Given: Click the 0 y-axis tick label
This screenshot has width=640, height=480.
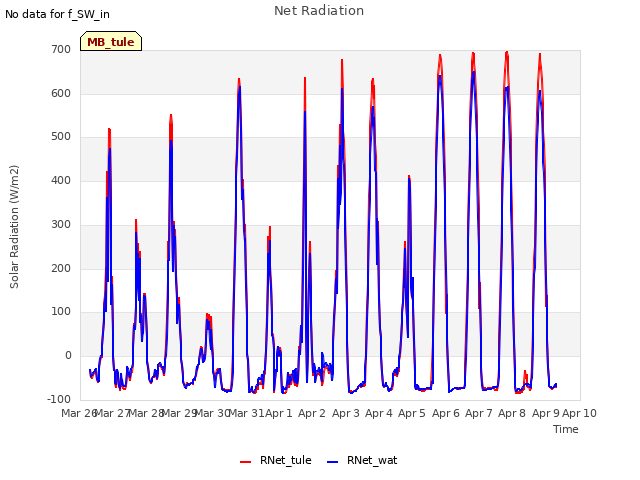Looking at the screenshot, I should click(x=68, y=356).
